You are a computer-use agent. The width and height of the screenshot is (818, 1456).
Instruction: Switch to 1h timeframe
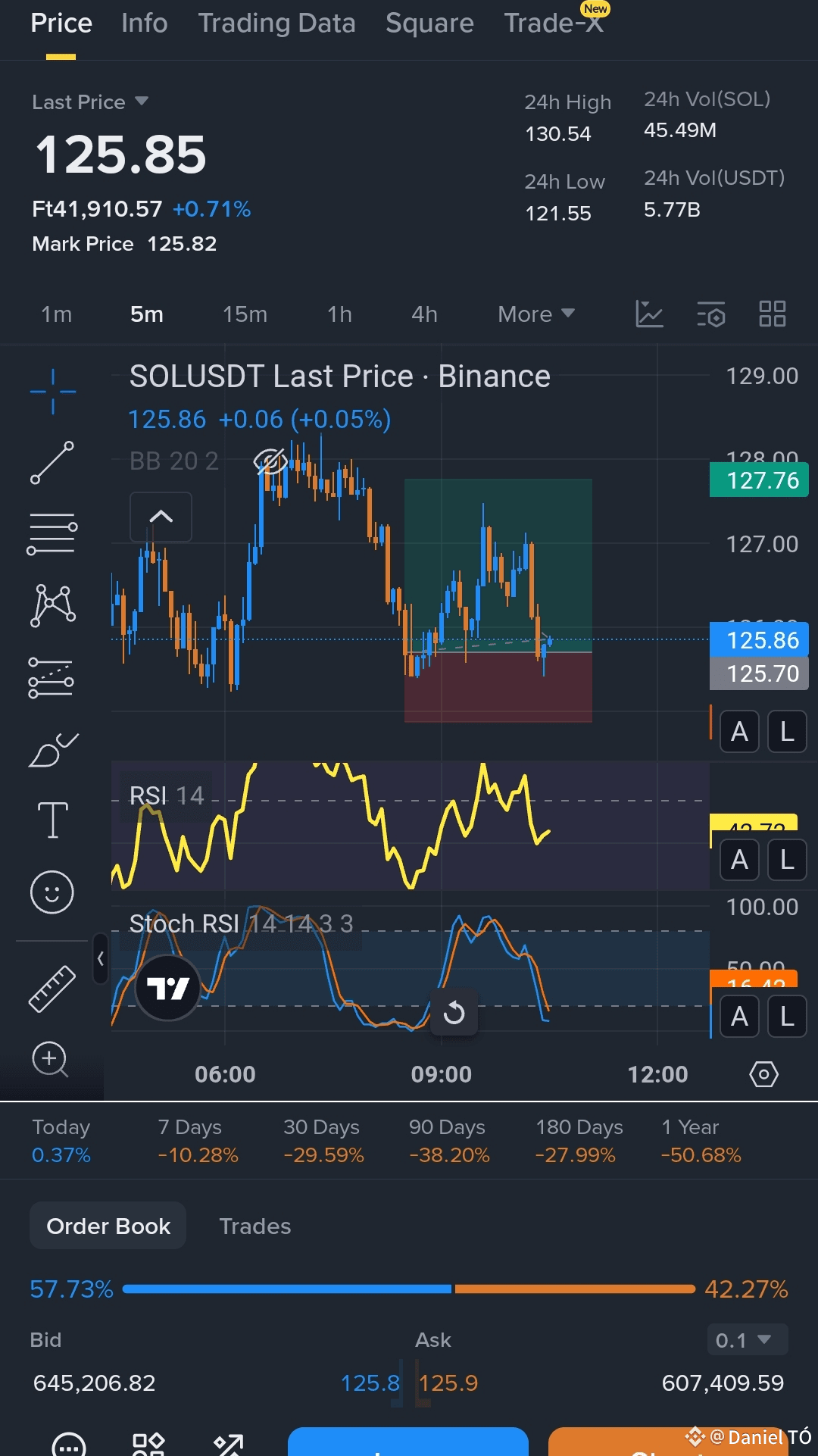pyautogui.click(x=339, y=314)
